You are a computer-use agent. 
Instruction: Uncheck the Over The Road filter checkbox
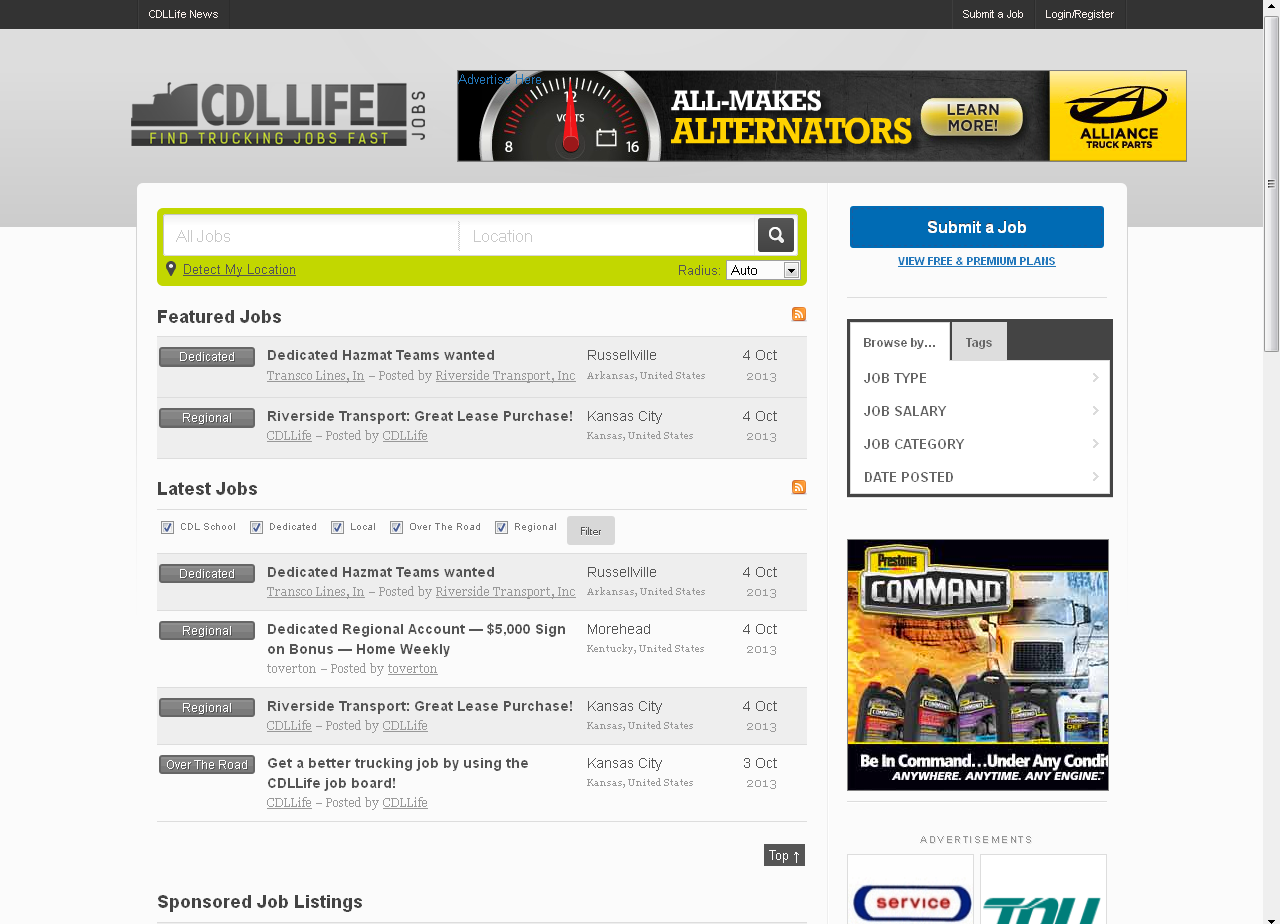click(397, 528)
